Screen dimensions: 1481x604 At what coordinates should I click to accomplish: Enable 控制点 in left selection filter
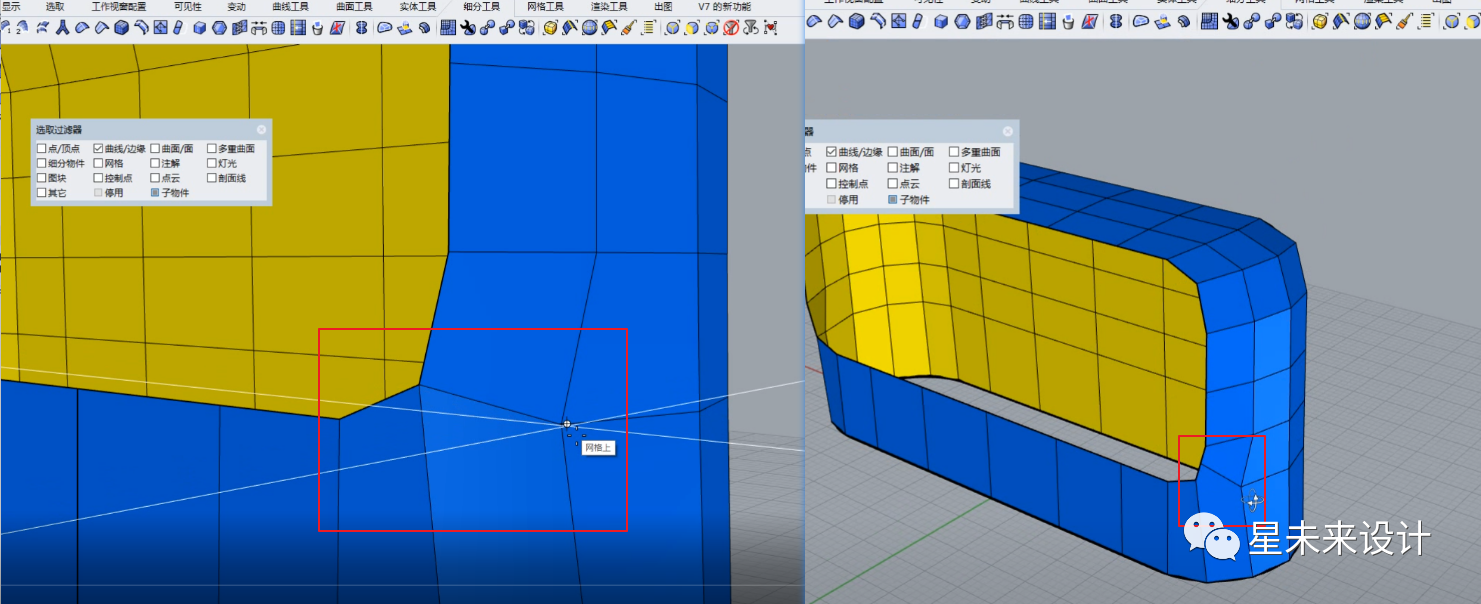98,178
